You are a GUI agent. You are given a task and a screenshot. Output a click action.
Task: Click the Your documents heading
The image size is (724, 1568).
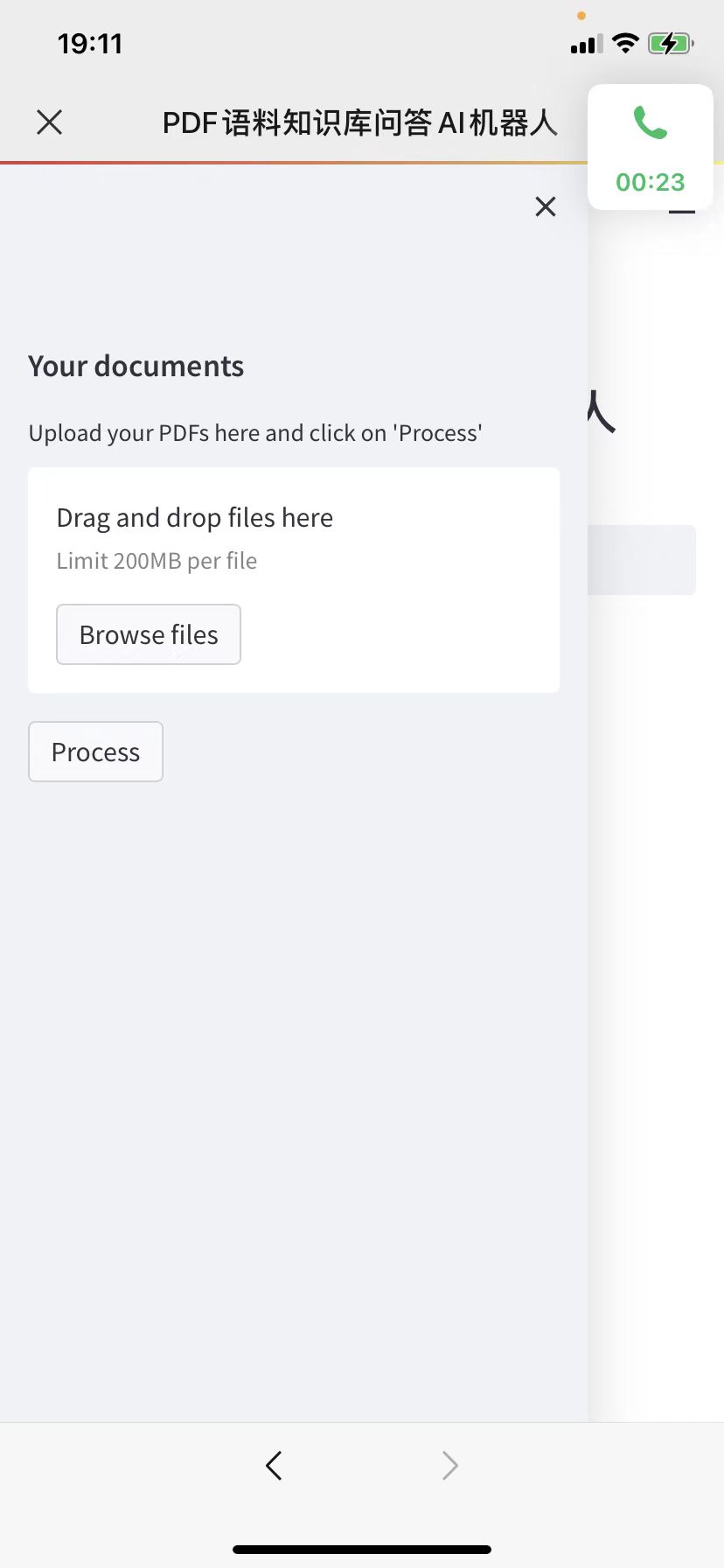pos(136,366)
